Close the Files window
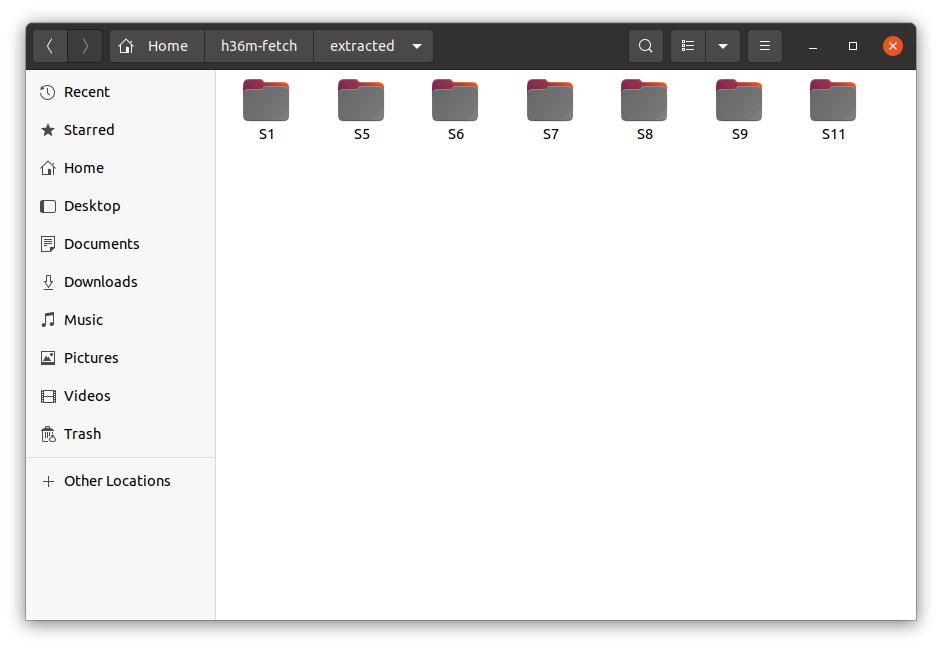Viewport: 942px width, 649px height. click(x=893, y=46)
